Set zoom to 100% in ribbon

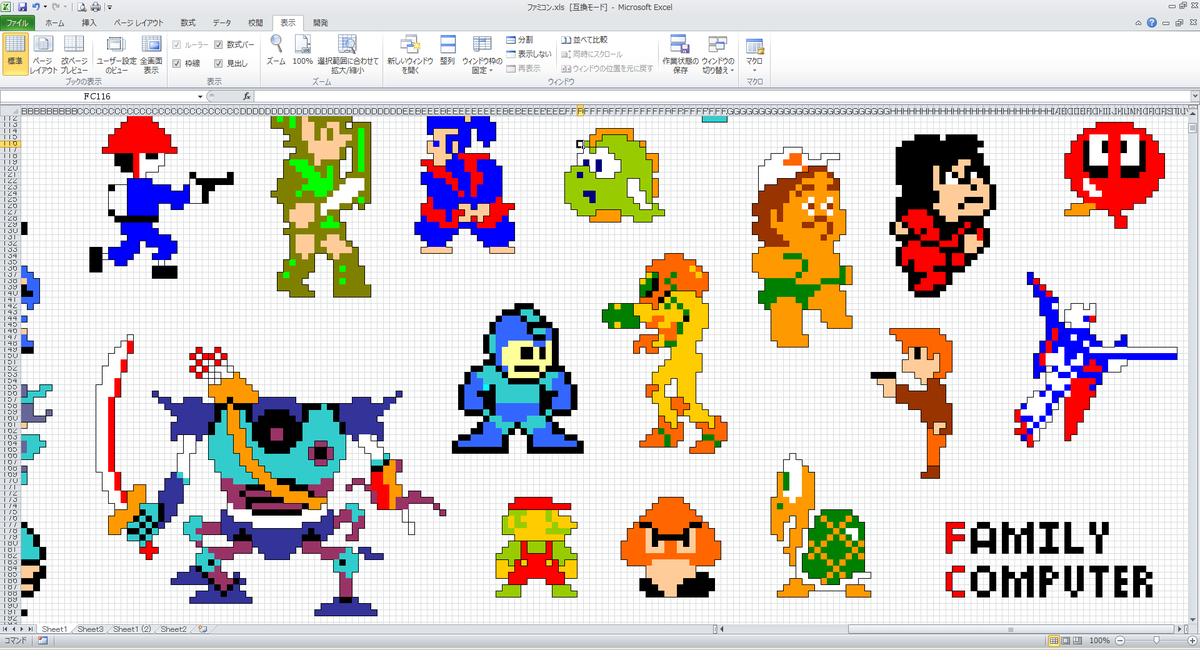tap(303, 50)
